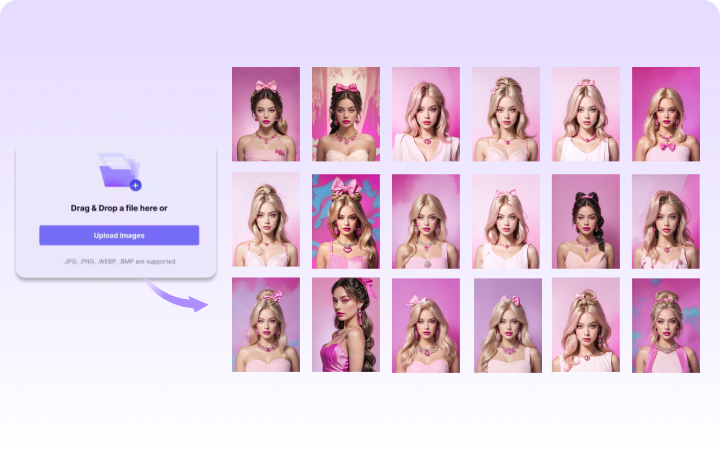720x454 pixels.
Task: Open the blonde updo portrait with blue-pink watercolor backdrop
Action: (266, 325)
